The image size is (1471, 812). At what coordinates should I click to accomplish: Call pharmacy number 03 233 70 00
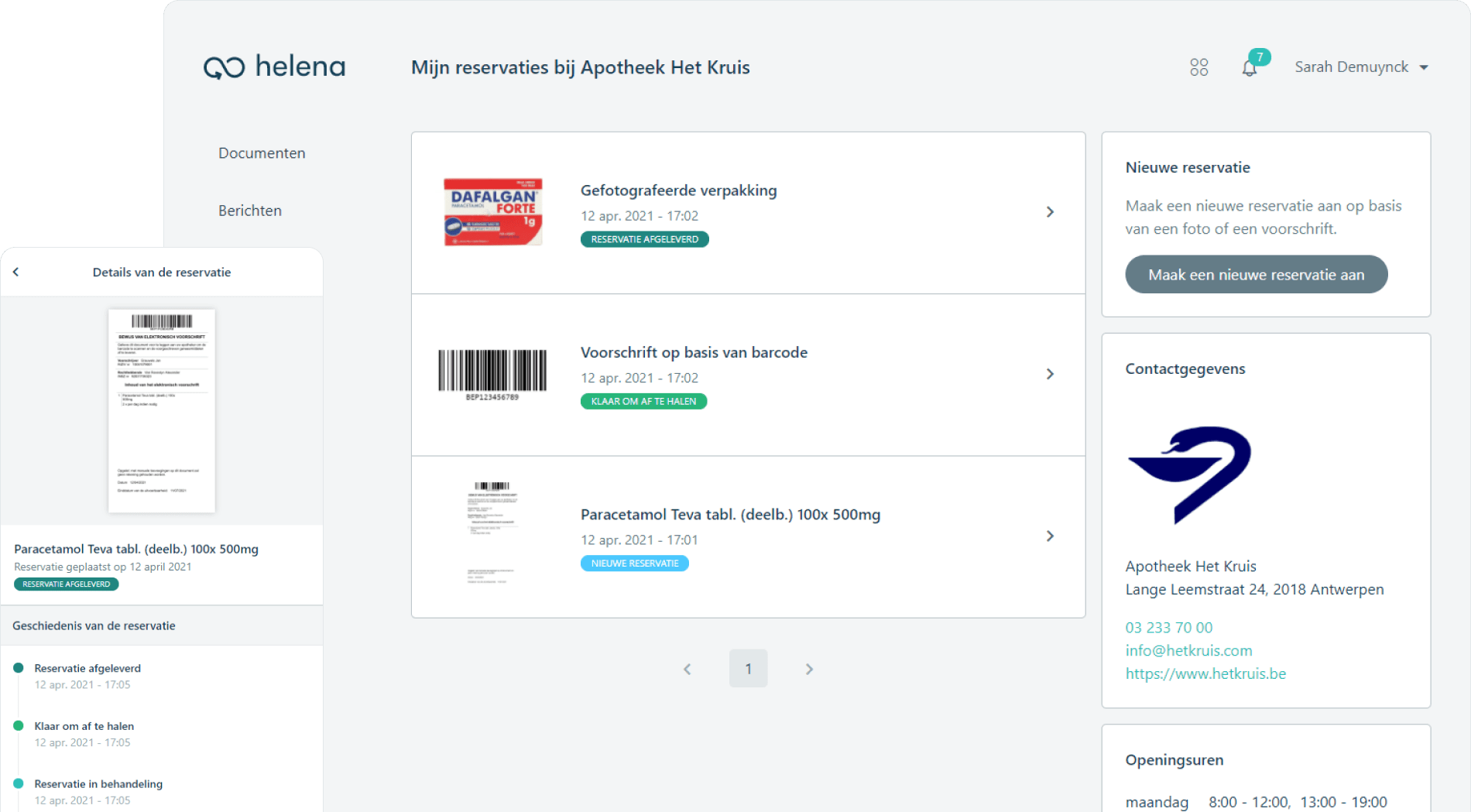point(1168,628)
